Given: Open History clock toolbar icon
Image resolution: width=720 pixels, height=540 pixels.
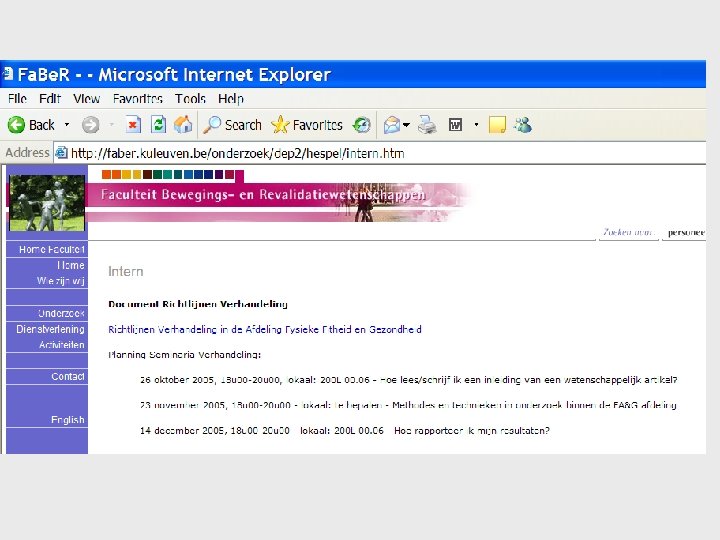Looking at the screenshot, I should point(361,125).
